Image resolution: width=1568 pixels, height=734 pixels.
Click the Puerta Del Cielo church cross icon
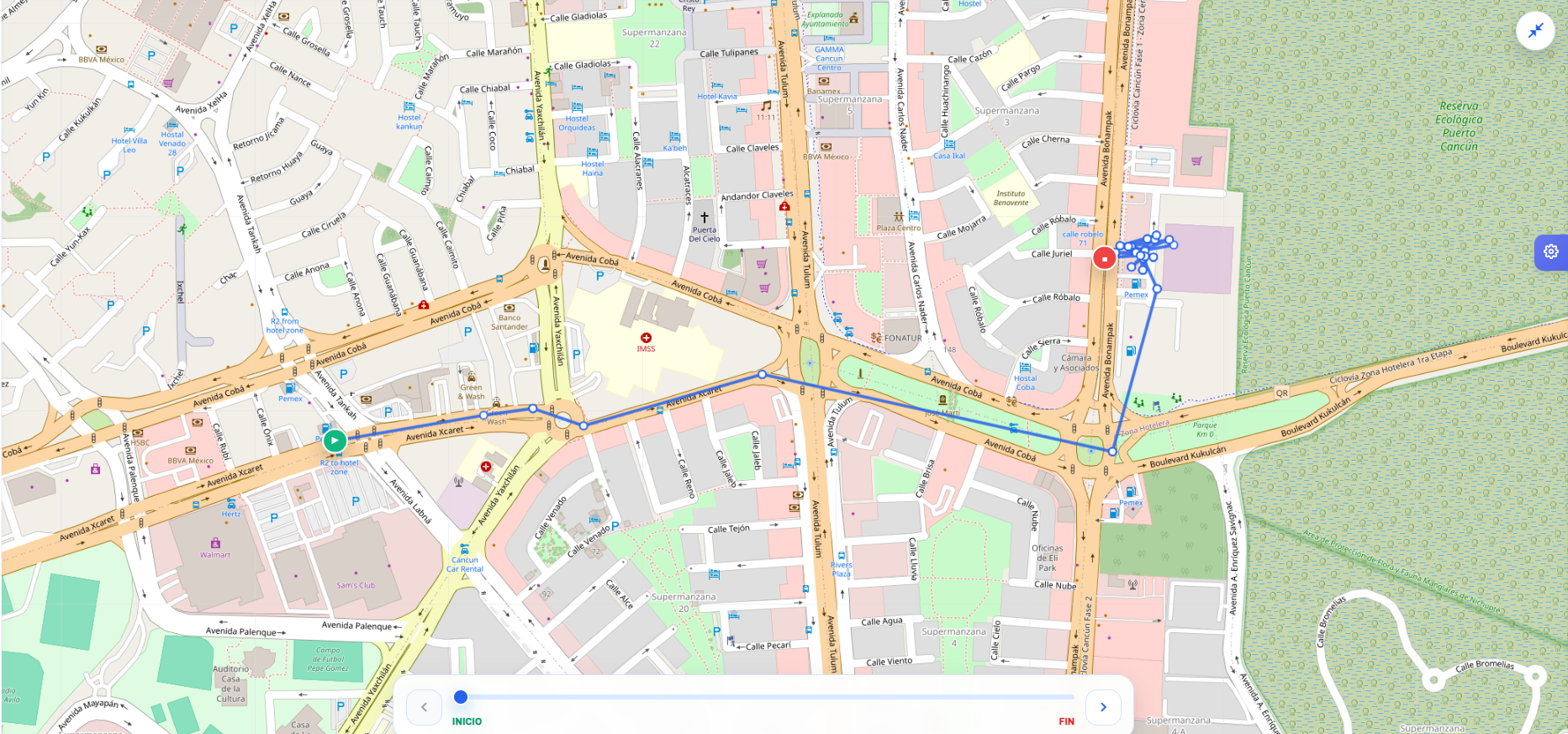(705, 217)
